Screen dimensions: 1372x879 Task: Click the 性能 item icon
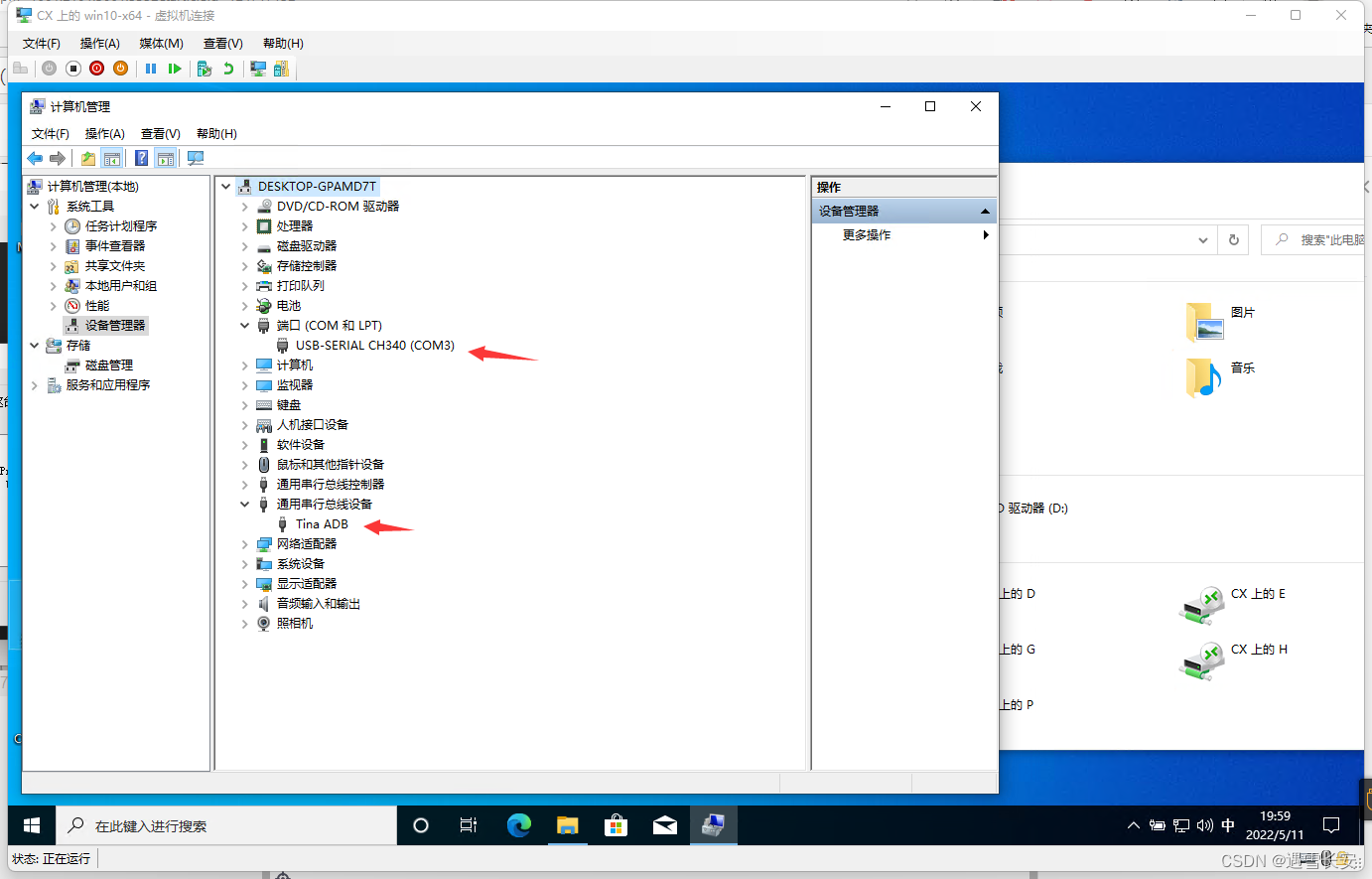(72, 306)
